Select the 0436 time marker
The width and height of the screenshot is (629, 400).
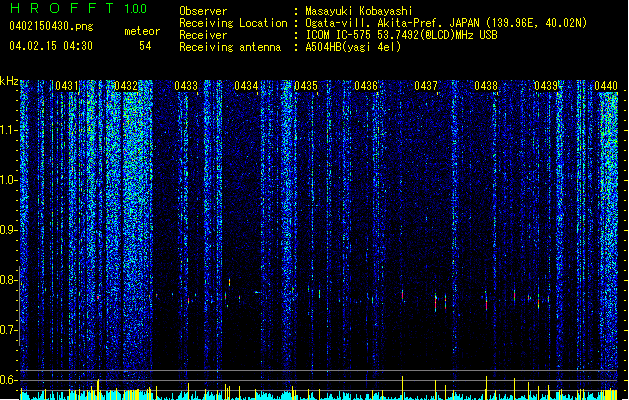(x=366, y=86)
